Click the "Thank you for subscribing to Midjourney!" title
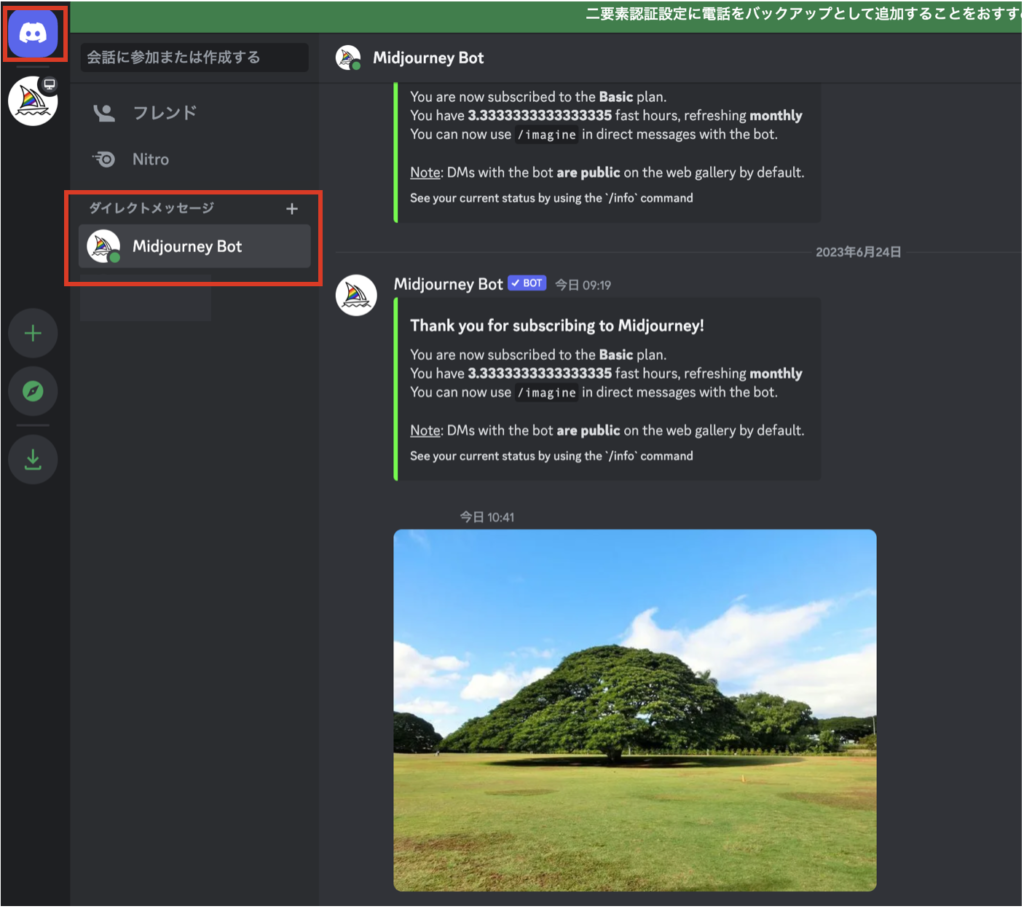This screenshot has width=1024, height=909. (x=558, y=326)
